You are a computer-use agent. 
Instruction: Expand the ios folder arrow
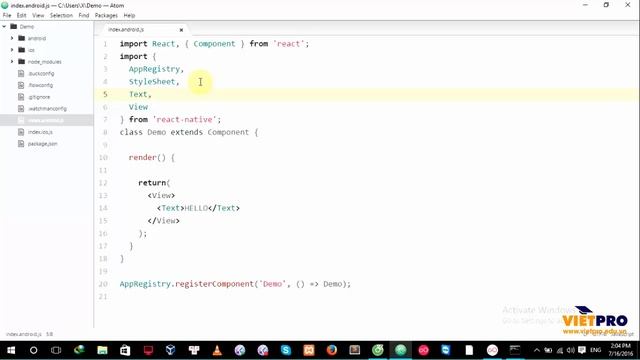[12, 50]
